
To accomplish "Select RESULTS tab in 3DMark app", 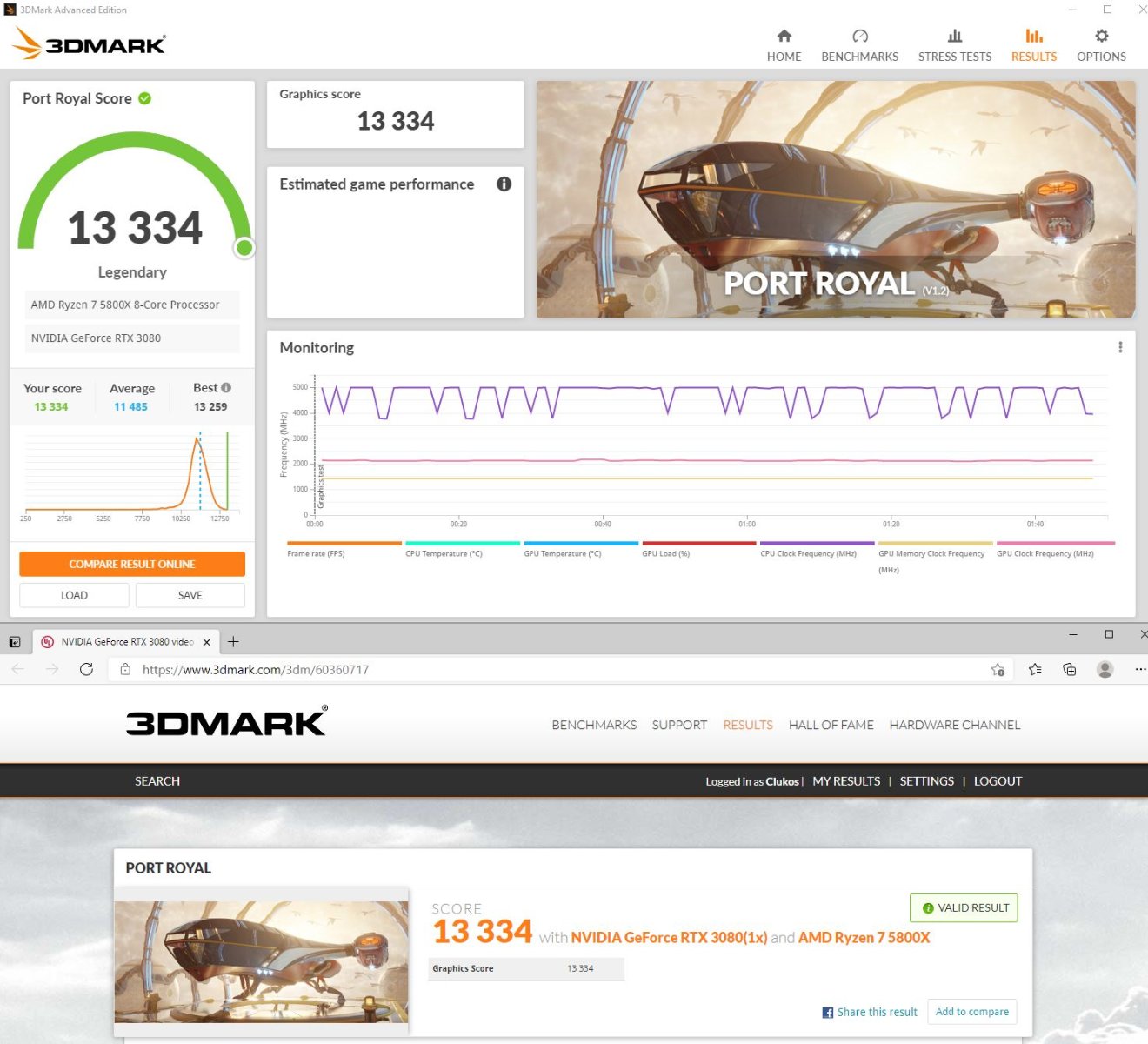I will (x=1033, y=45).
